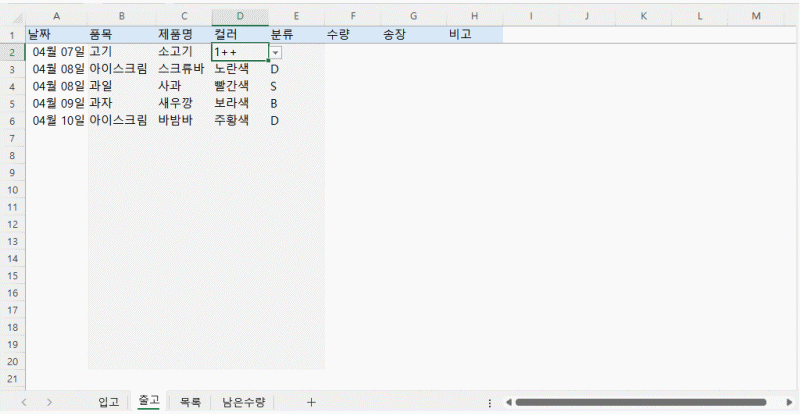
Task: Click the add new sheet plus button
Action: pyautogui.click(x=311, y=402)
